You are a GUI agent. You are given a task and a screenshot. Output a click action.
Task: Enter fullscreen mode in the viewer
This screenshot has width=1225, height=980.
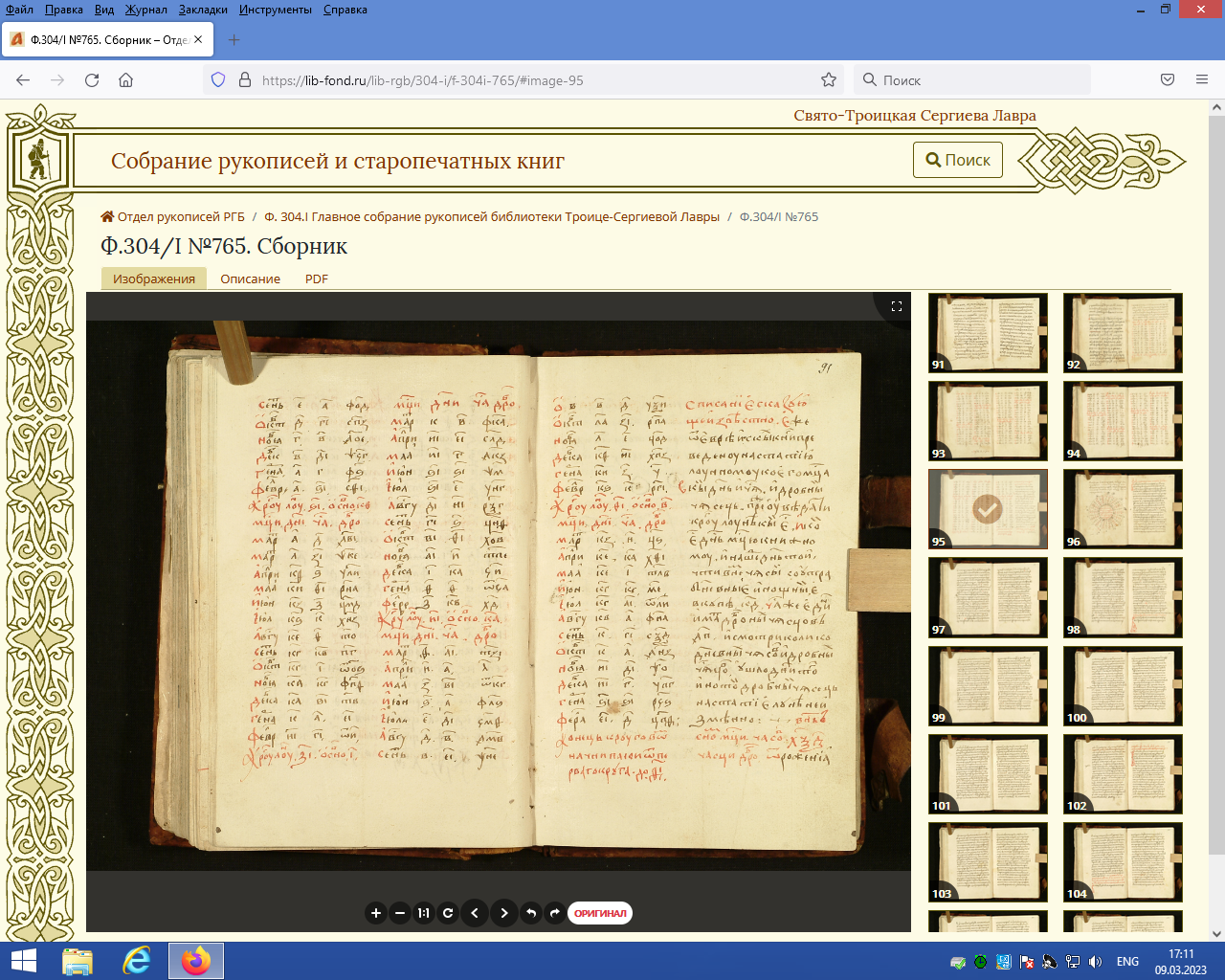(x=897, y=306)
